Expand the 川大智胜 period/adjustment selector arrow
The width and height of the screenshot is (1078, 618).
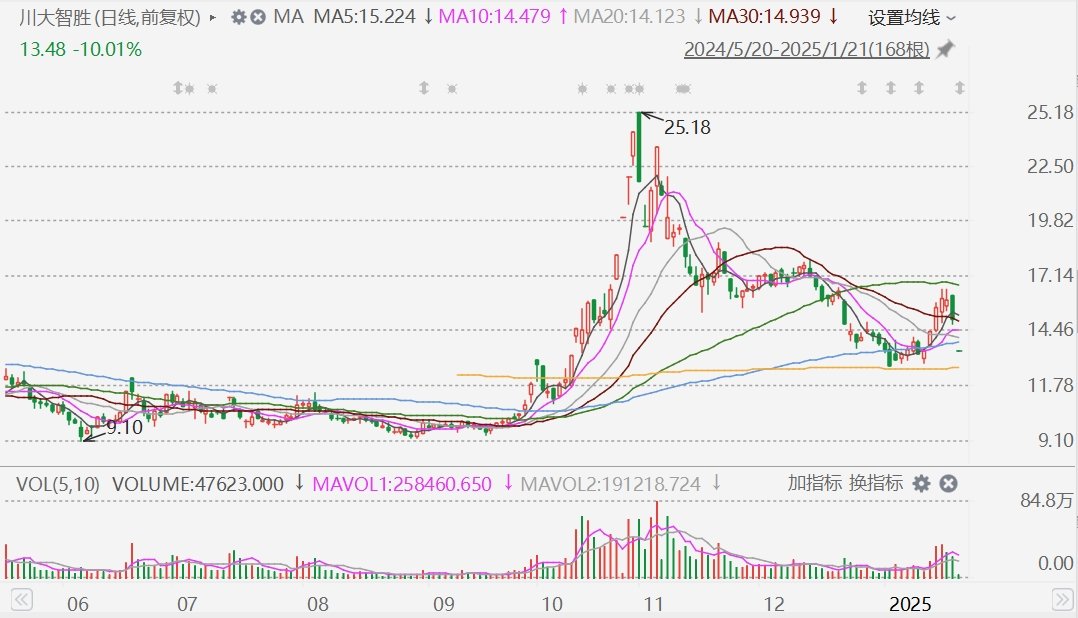point(213,17)
